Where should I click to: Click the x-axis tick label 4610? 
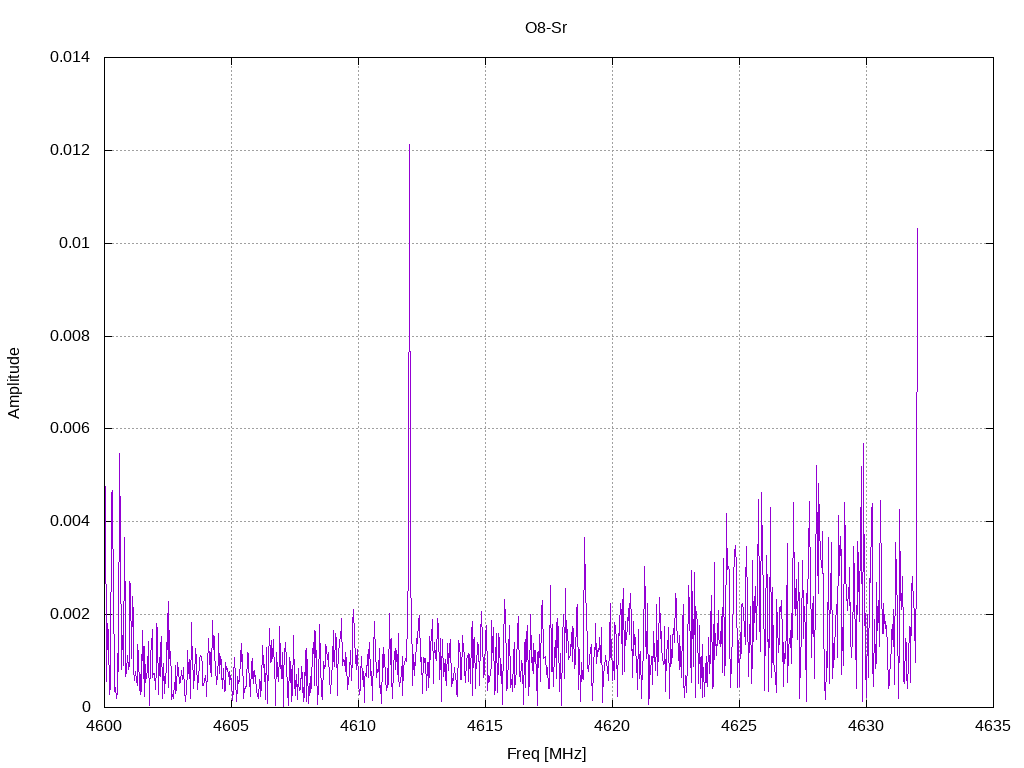(359, 726)
